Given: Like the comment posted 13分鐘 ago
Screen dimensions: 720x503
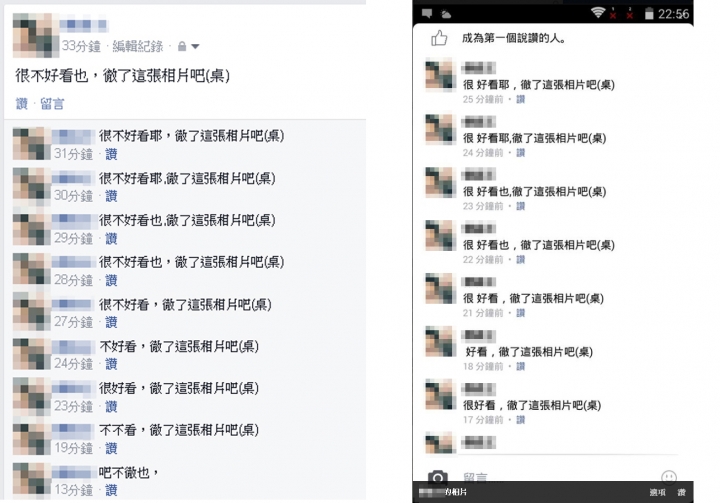Looking at the screenshot, I should [111, 490].
